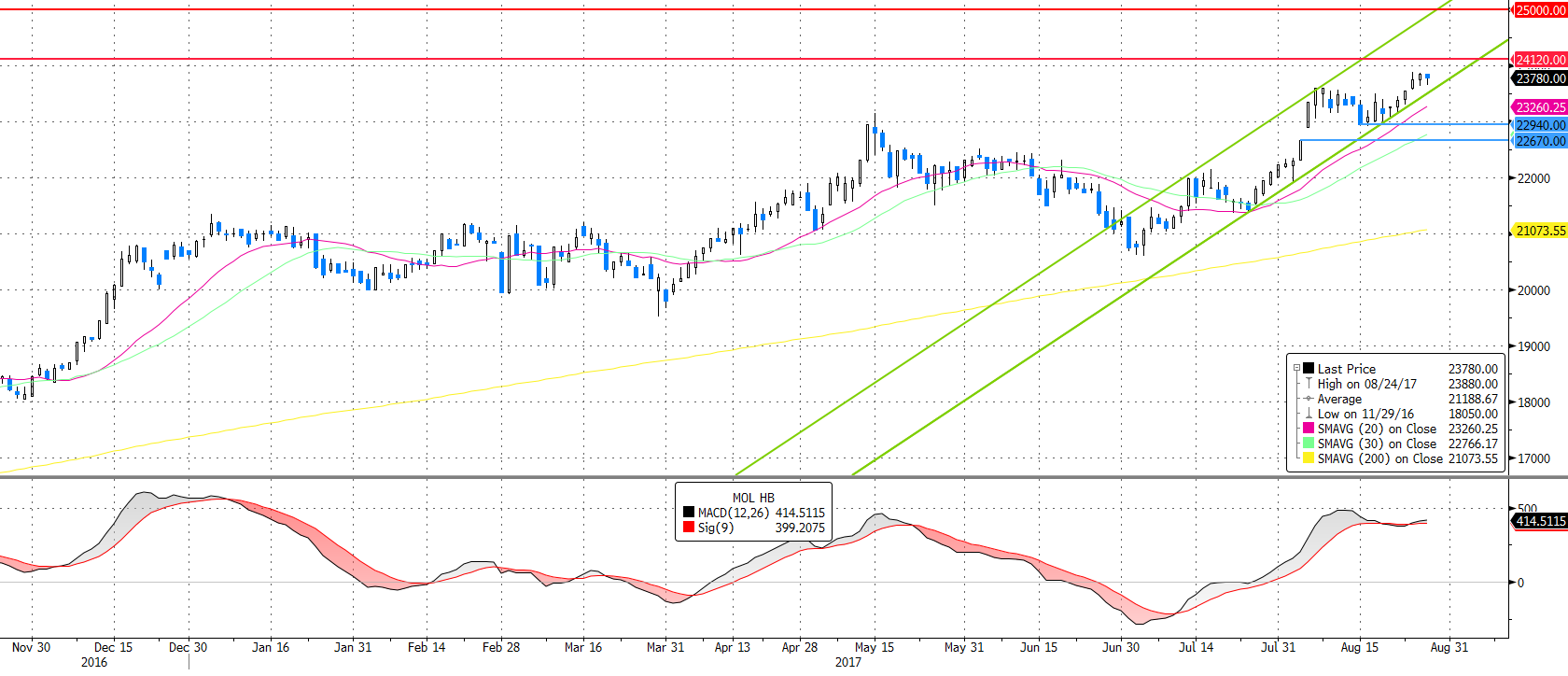Click the 'Mar 16' date axis label
Image resolution: width=1568 pixels, height=676 pixels.
(583, 647)
